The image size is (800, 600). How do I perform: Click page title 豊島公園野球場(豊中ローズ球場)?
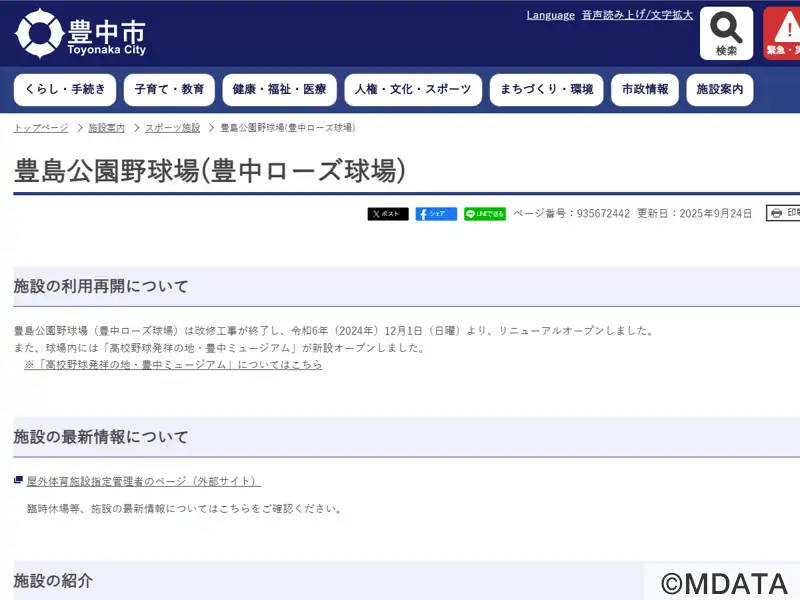(x=210, y=170)
